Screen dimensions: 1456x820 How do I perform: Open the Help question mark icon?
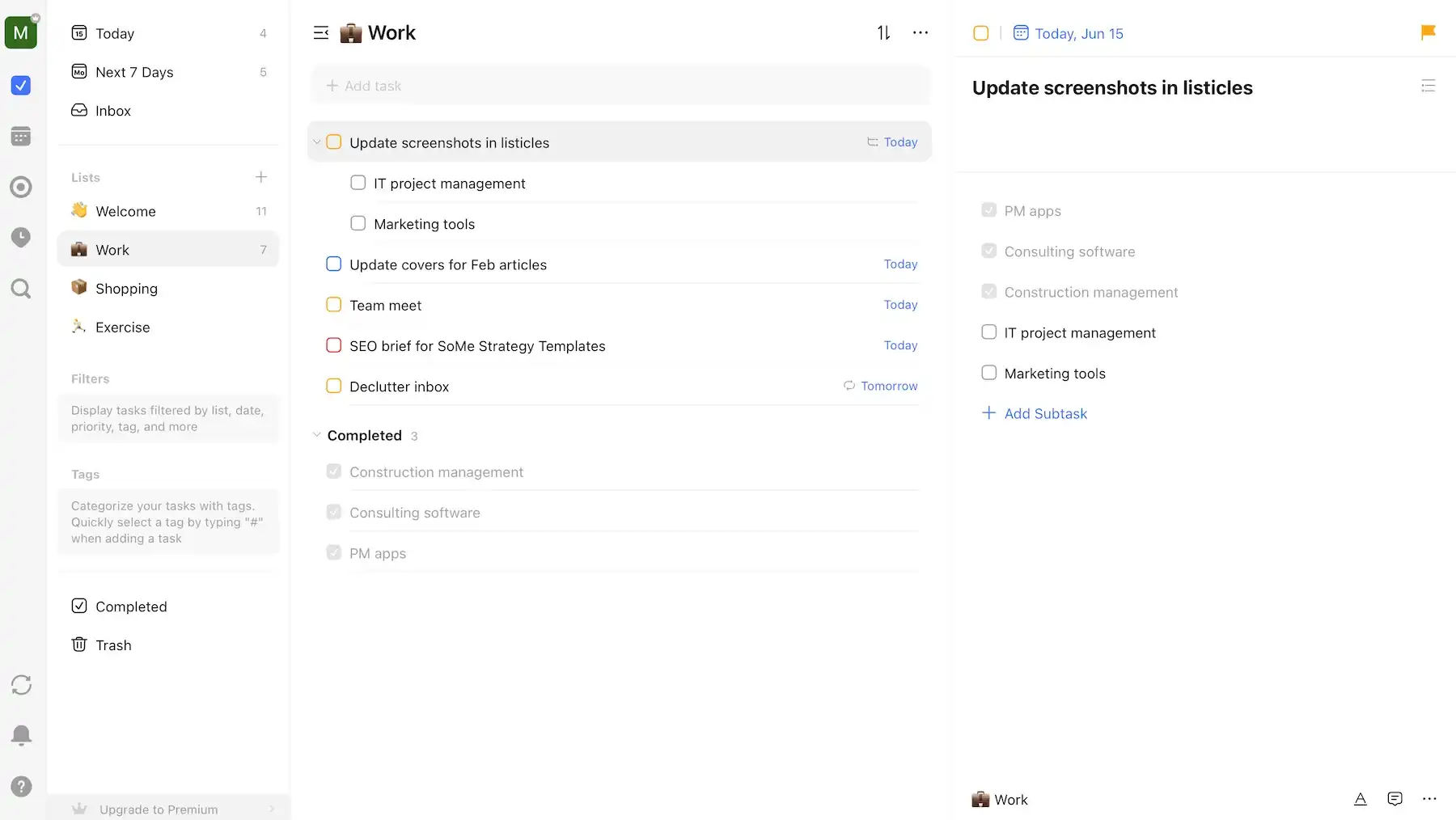[x=21, y=786]
